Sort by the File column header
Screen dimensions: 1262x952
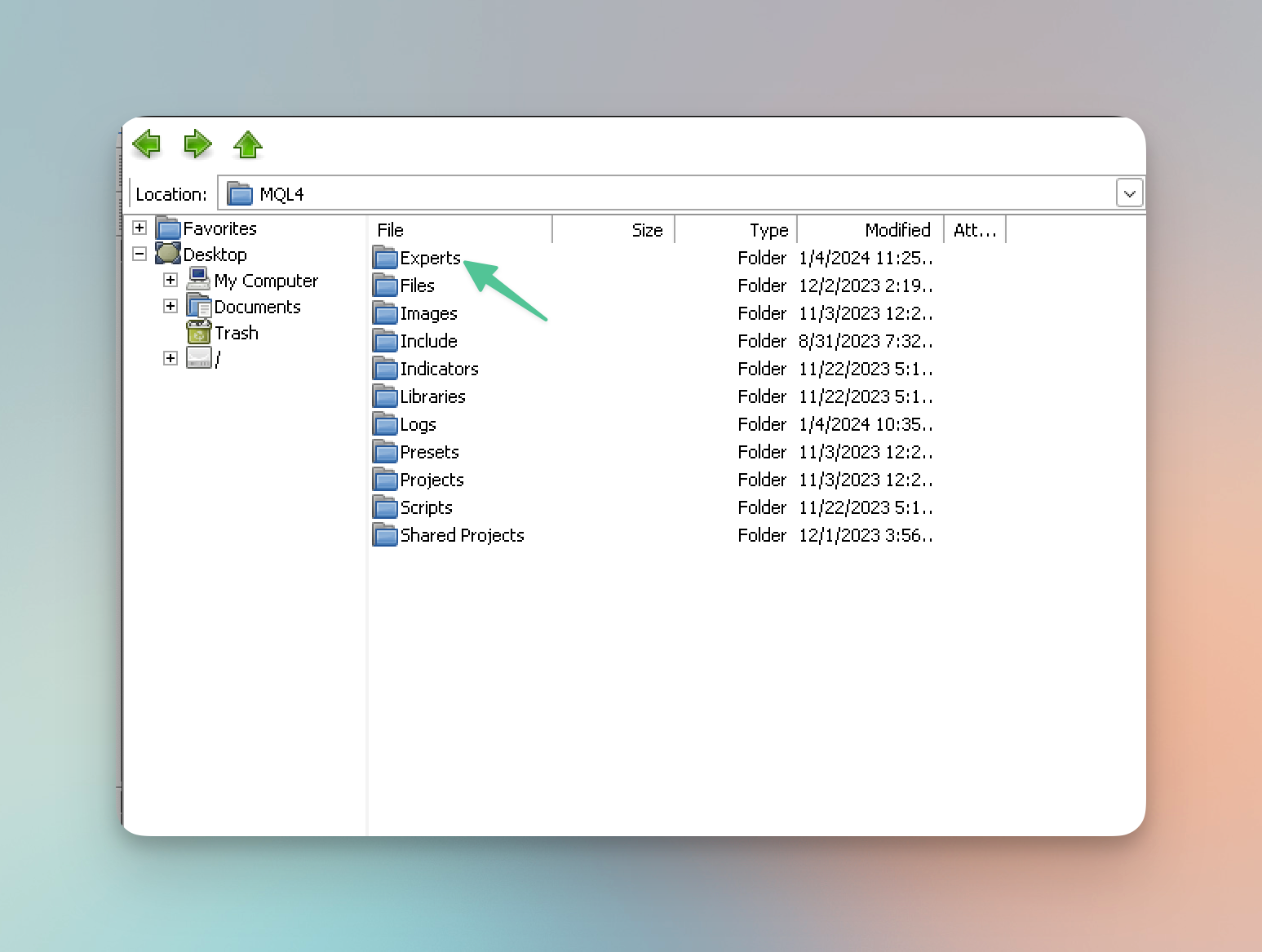(x=460, y=230)
